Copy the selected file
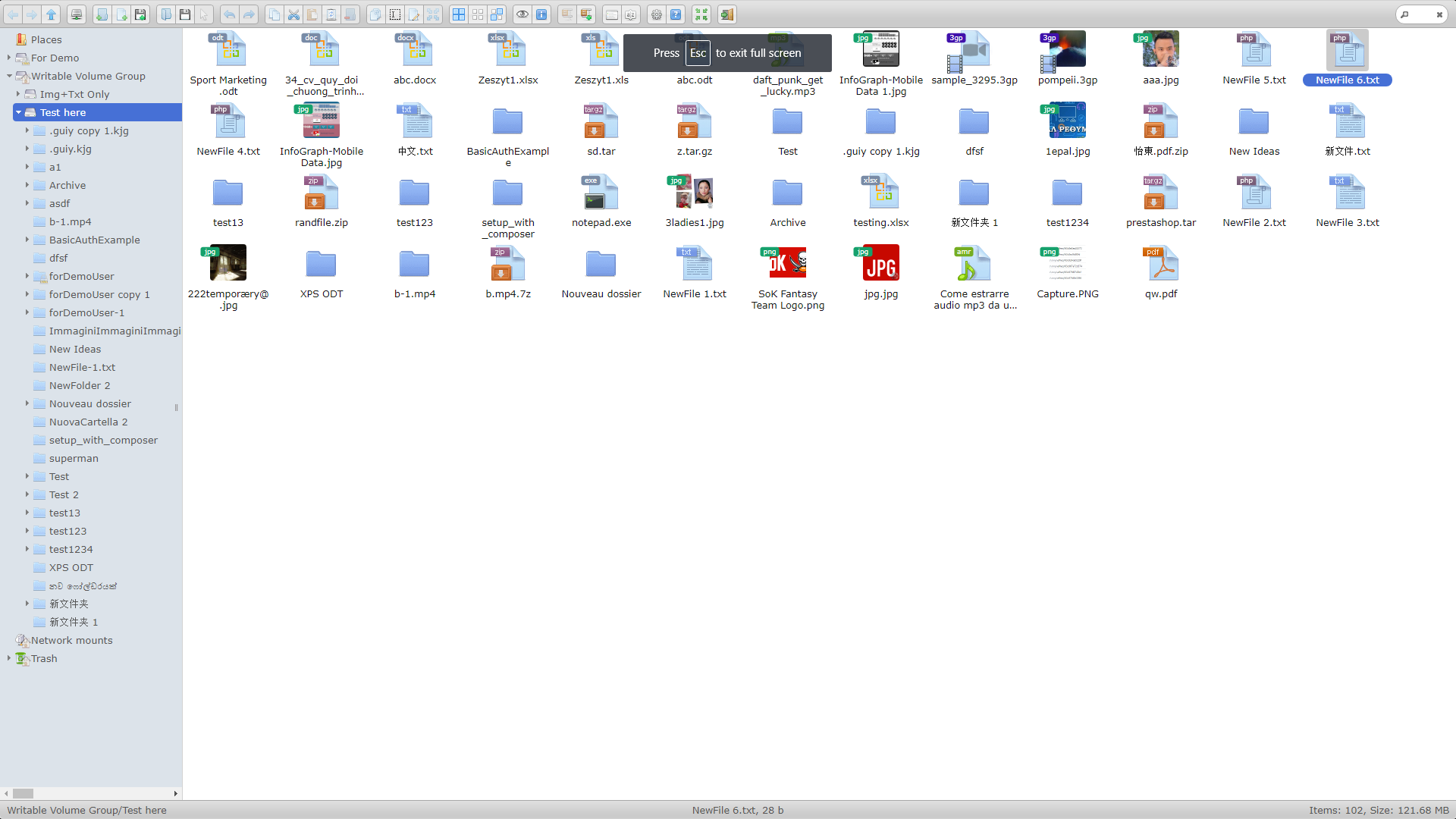 (275, 14)
